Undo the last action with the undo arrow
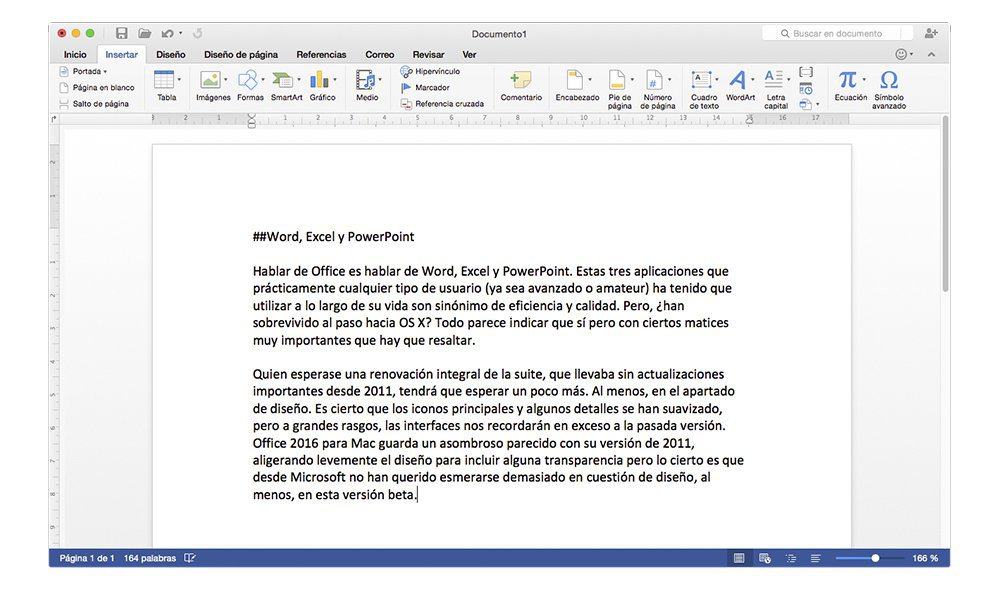This screenshot has height=589, width=1000. [168, 33]
